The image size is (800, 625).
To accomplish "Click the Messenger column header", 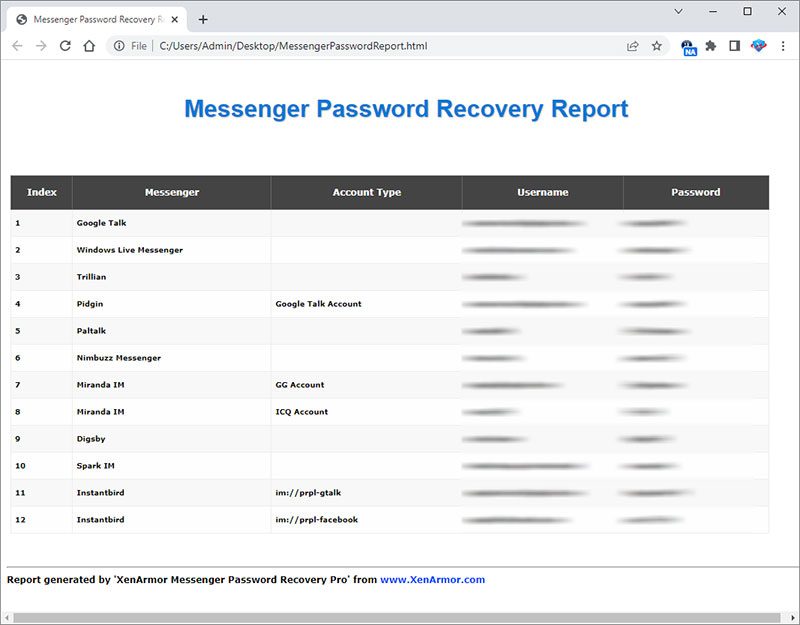I will coord(172,192).
